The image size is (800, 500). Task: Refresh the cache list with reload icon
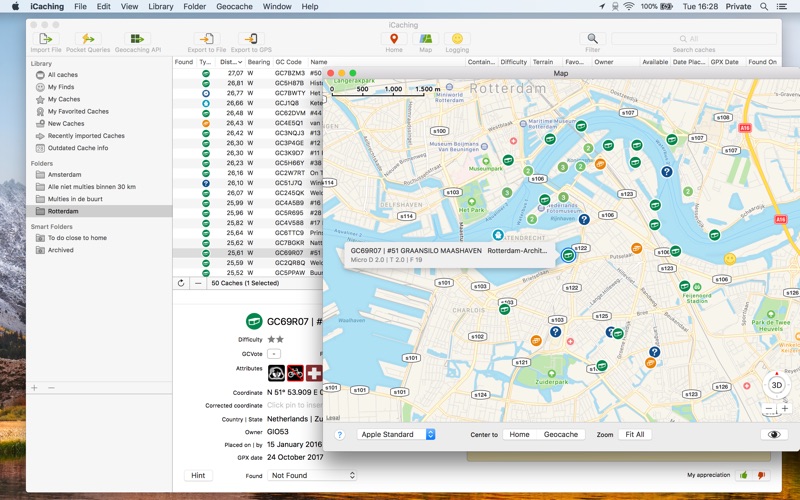181,283
